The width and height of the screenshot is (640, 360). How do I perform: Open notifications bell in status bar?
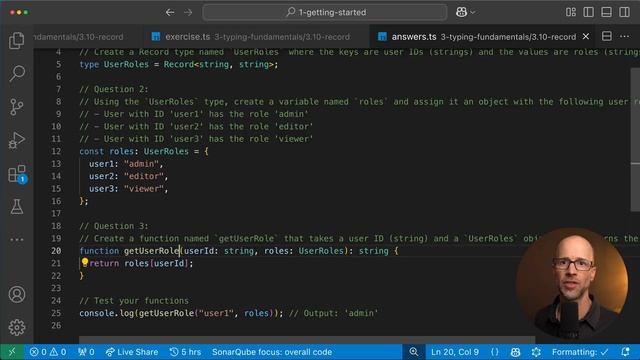(x=625, y=352)
